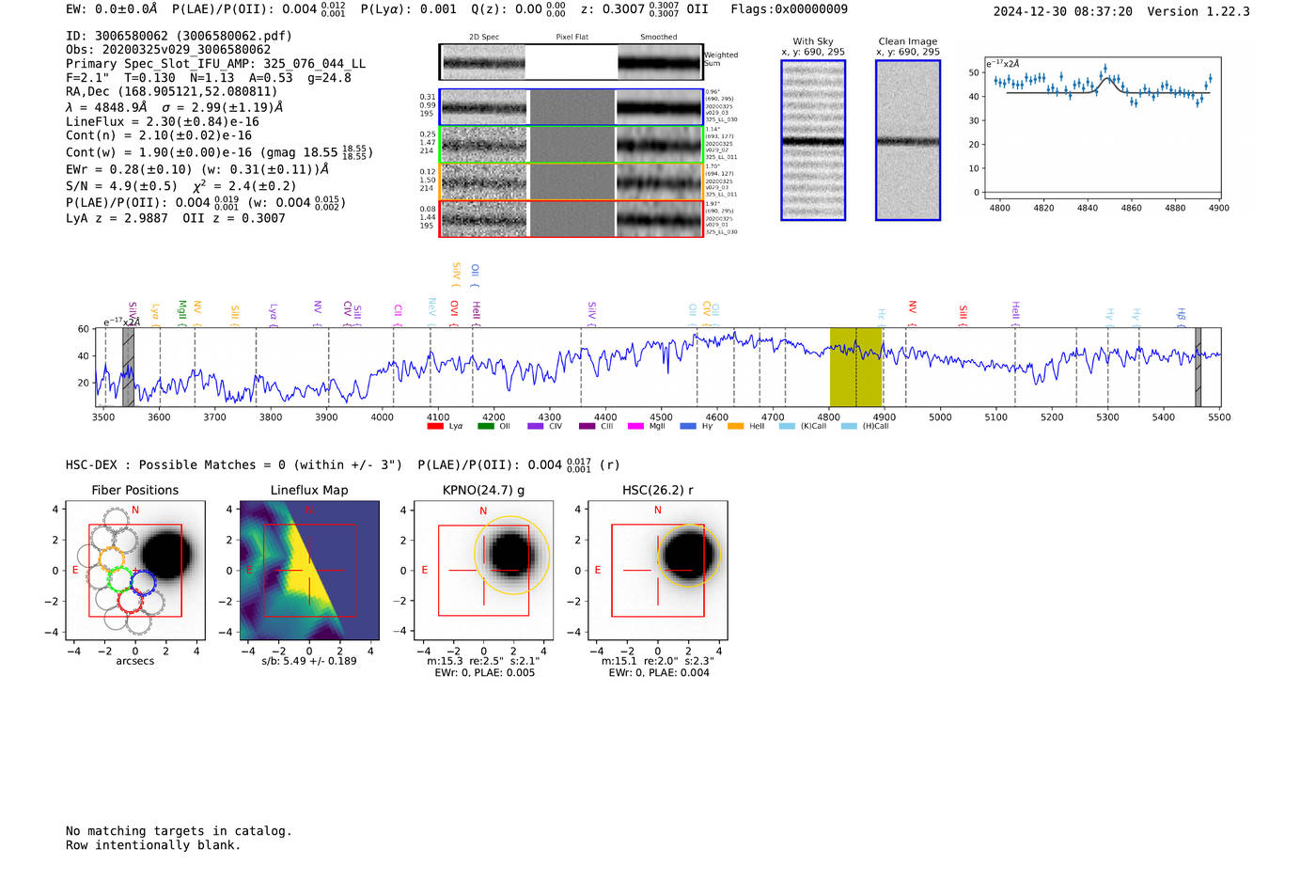The height and width of the screenshot is (896, 1316).
Task: Open the Clean Image cutout
Action: [908, 140]
